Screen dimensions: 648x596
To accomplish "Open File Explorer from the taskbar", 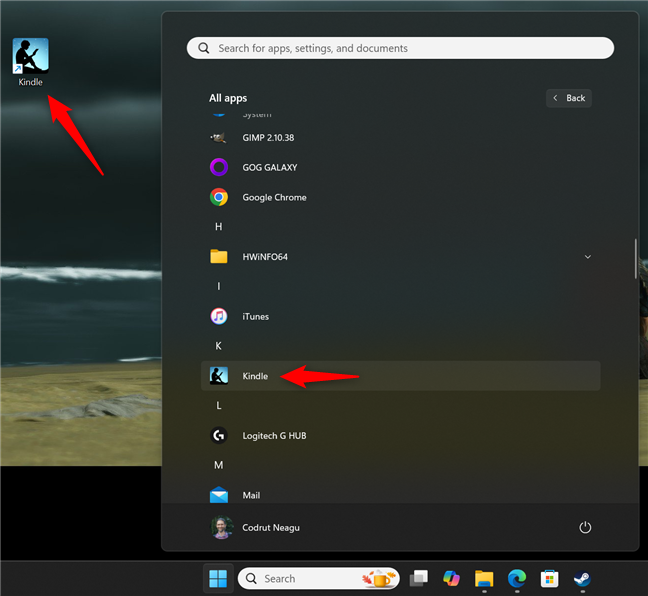I will 484,579.
